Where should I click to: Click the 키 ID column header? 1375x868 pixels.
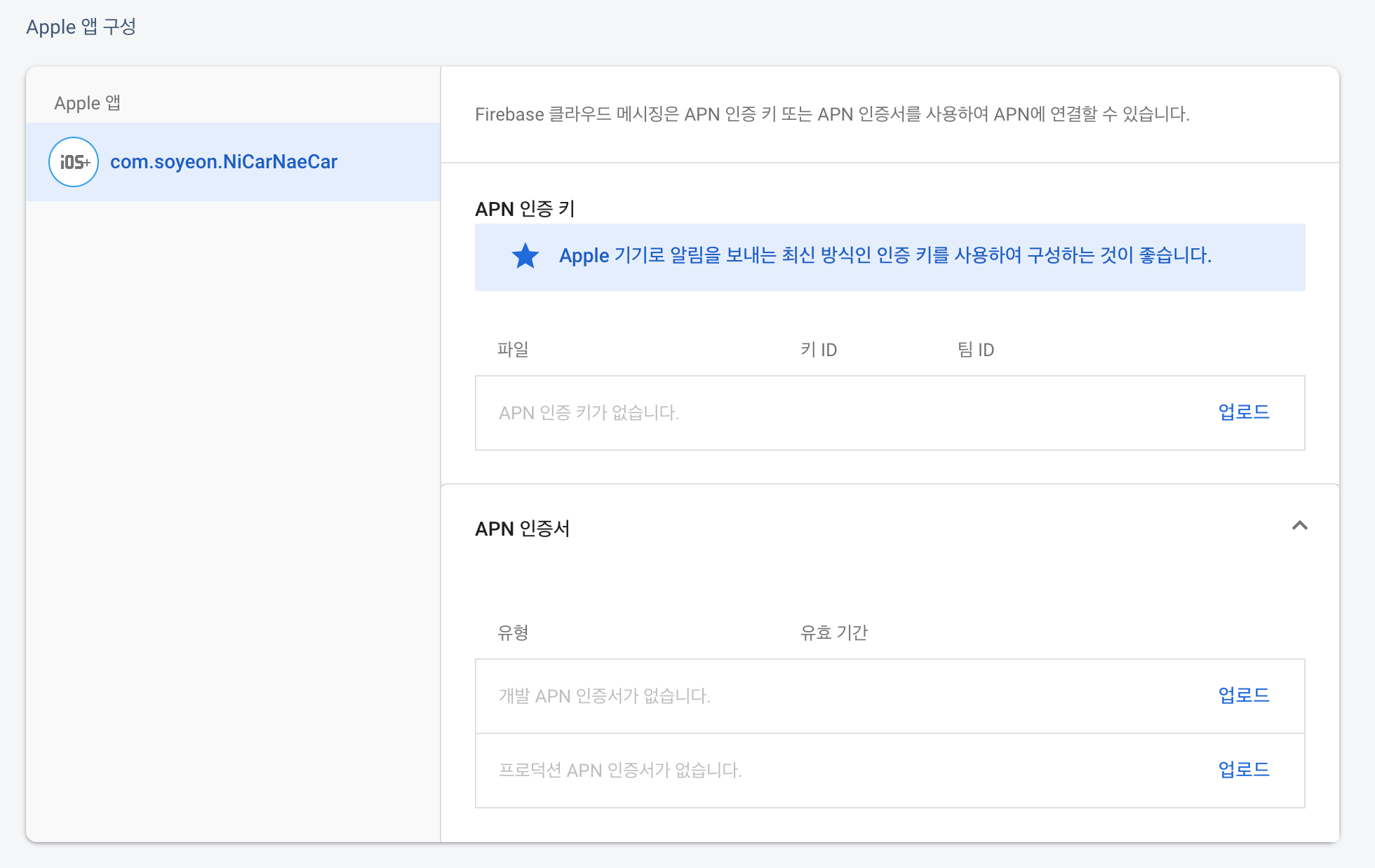pos(819,349)
